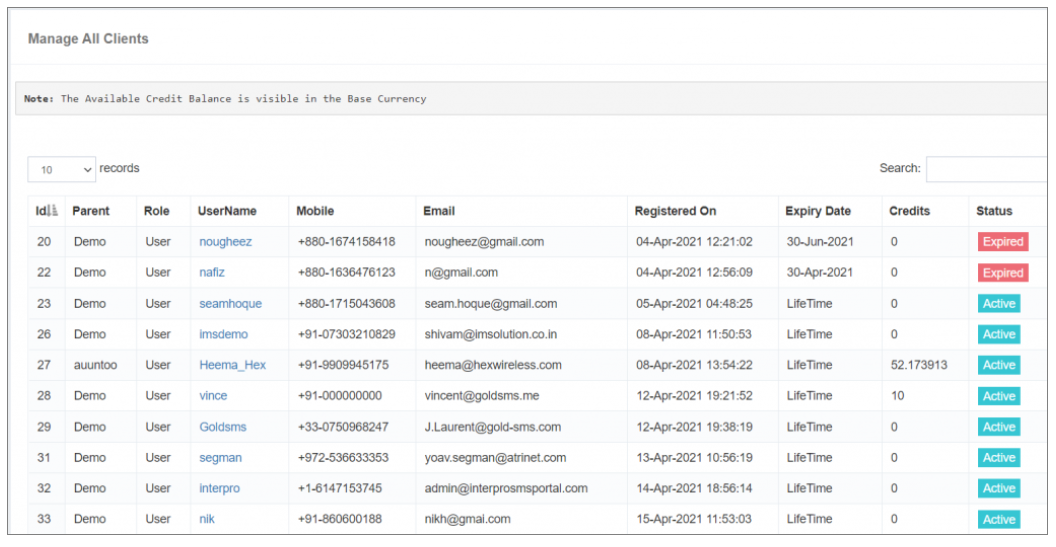Viewport: 1056px width, 547px height.
Task: Open the nik username link
Action: pyautogui.click(x=207, y=519)
